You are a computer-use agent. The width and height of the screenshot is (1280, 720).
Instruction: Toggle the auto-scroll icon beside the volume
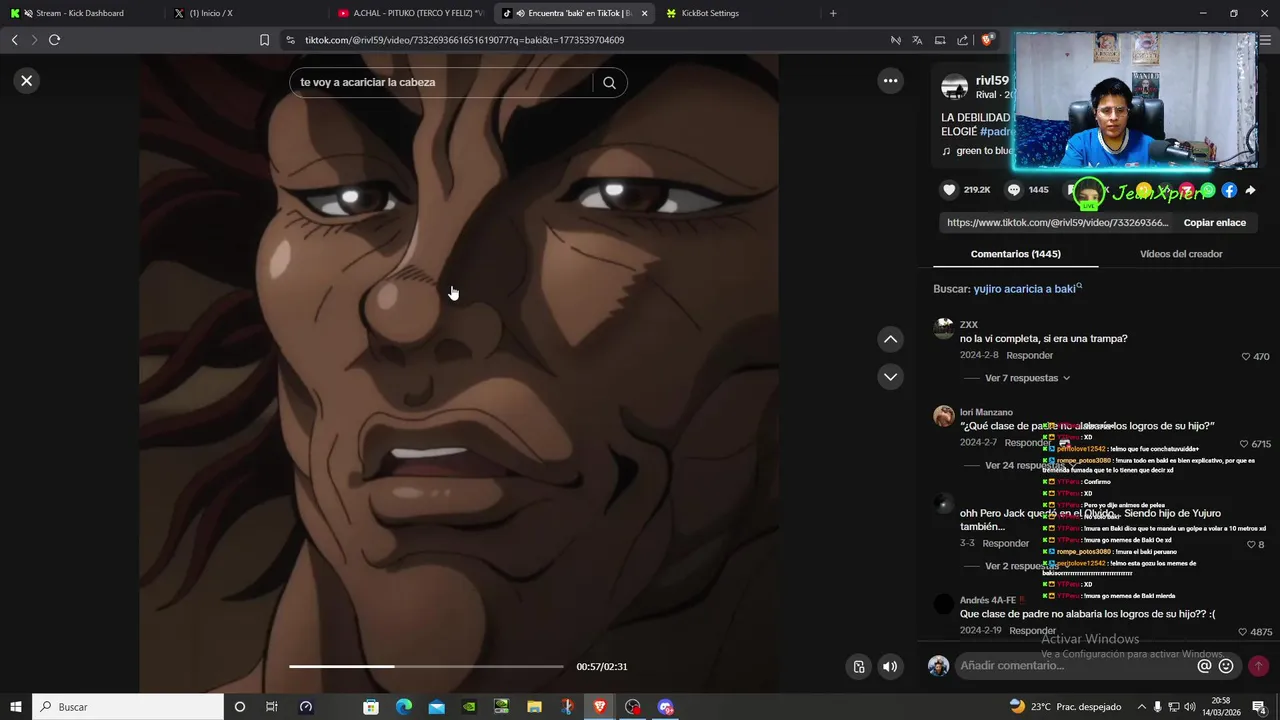[858, 667]
